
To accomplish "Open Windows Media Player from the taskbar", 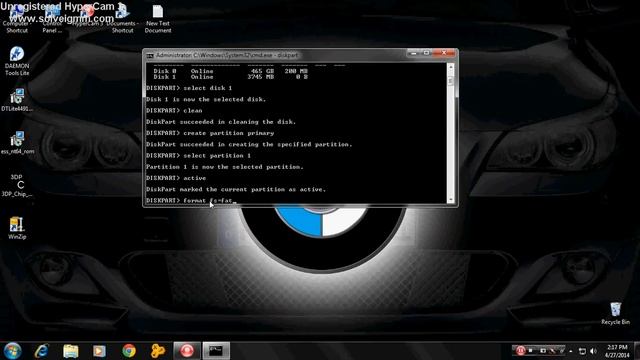I will [x=99, y=351].
